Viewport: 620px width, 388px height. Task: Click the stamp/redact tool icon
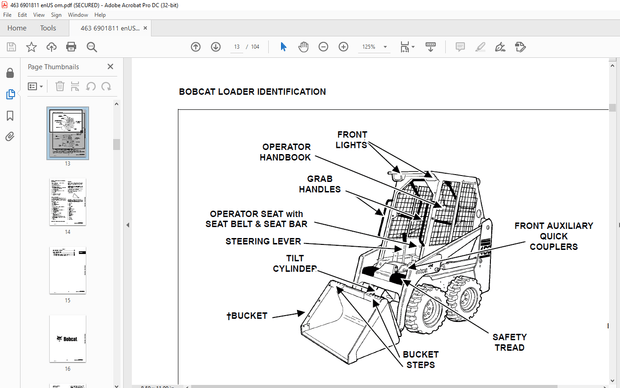click(520, 47)
